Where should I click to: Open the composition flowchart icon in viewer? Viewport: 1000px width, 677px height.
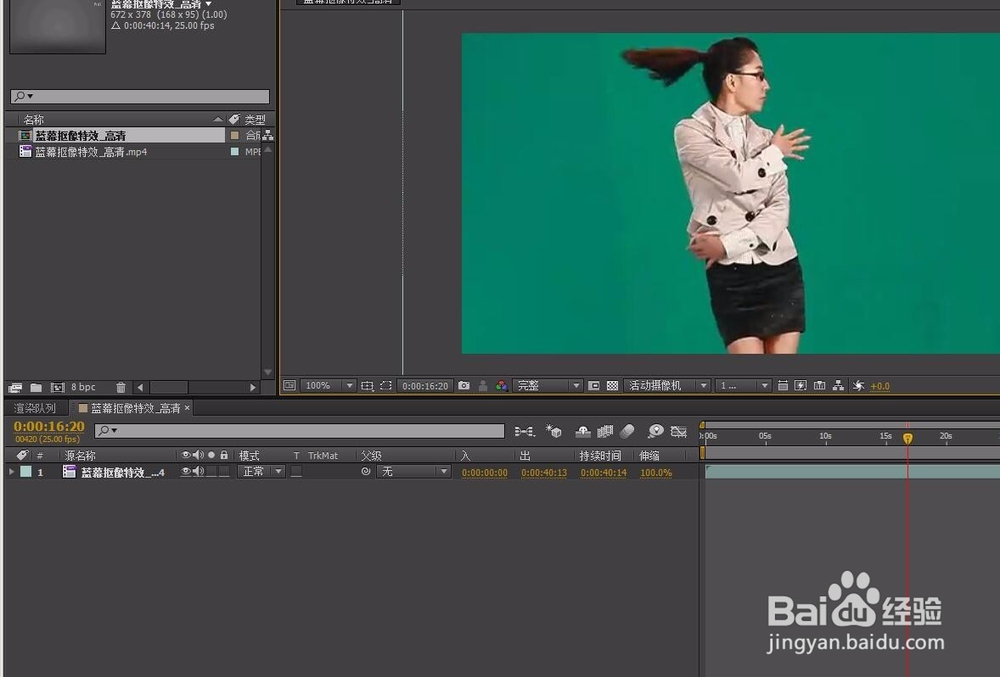point(838,386)
